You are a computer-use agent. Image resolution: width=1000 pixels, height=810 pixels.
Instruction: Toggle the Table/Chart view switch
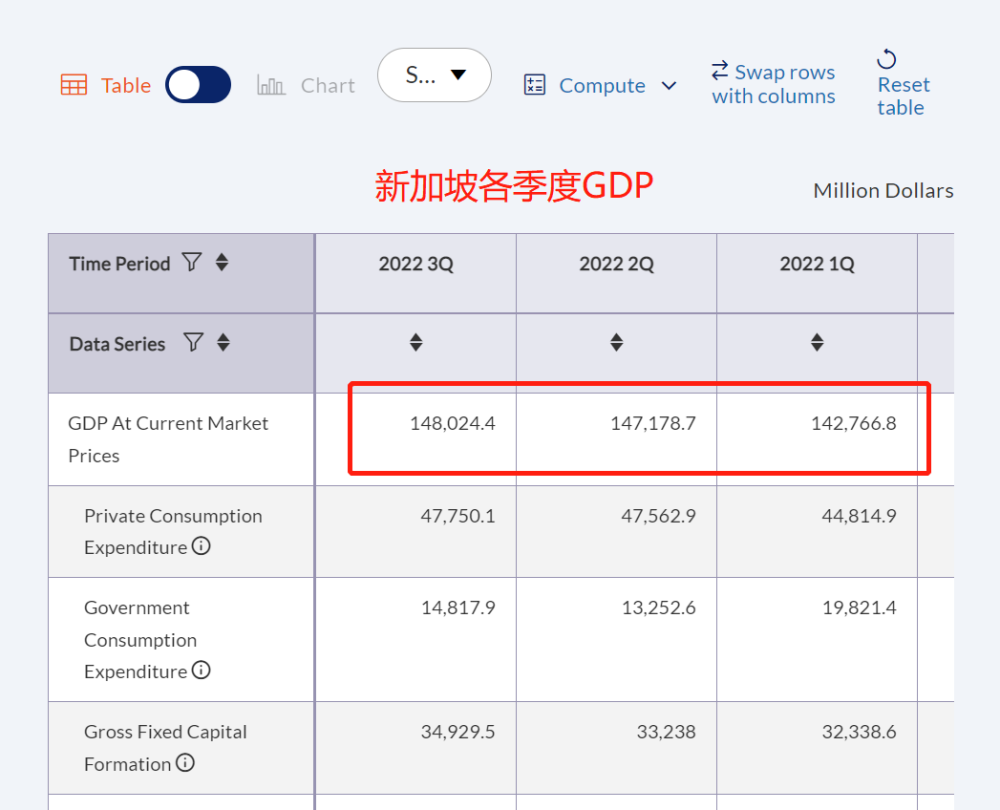(198, 85)
